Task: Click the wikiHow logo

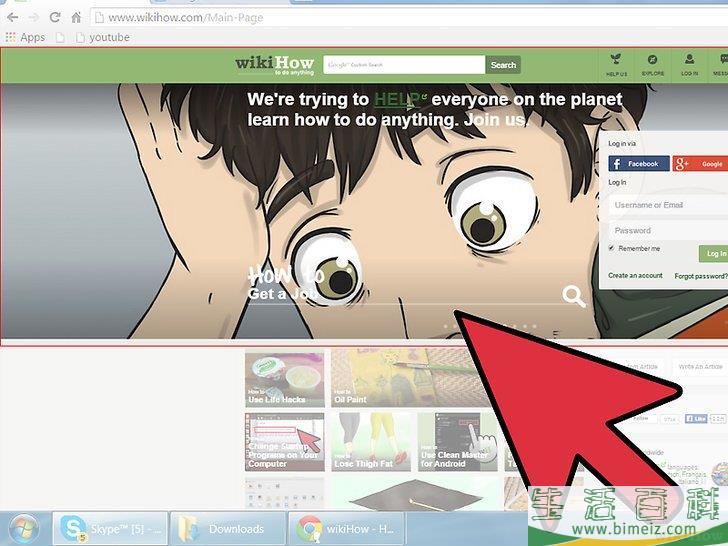Action: pyautogui.click(x=275, y=65)
